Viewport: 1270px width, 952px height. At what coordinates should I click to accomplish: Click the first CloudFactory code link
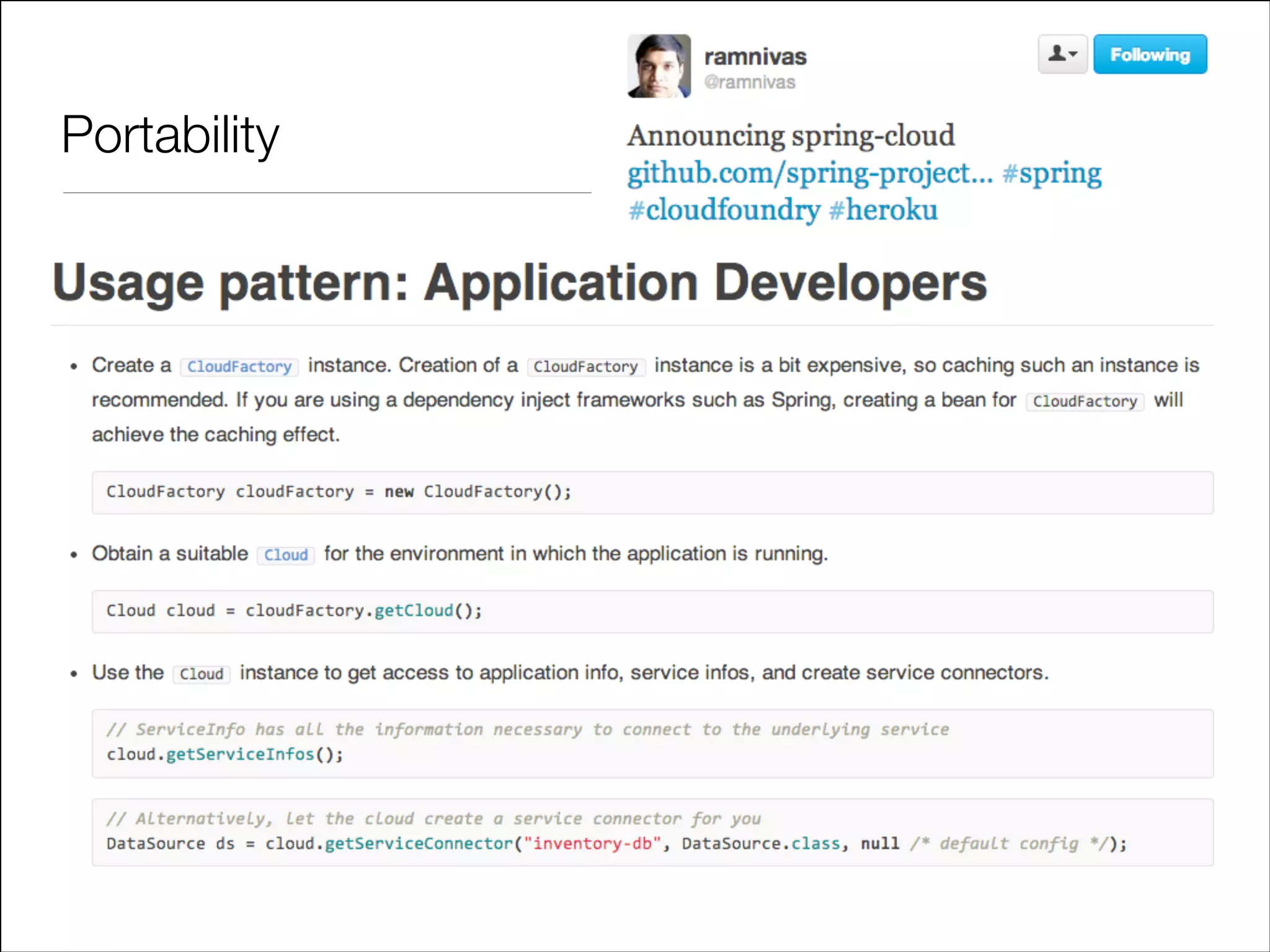click(x=239, y=367)
